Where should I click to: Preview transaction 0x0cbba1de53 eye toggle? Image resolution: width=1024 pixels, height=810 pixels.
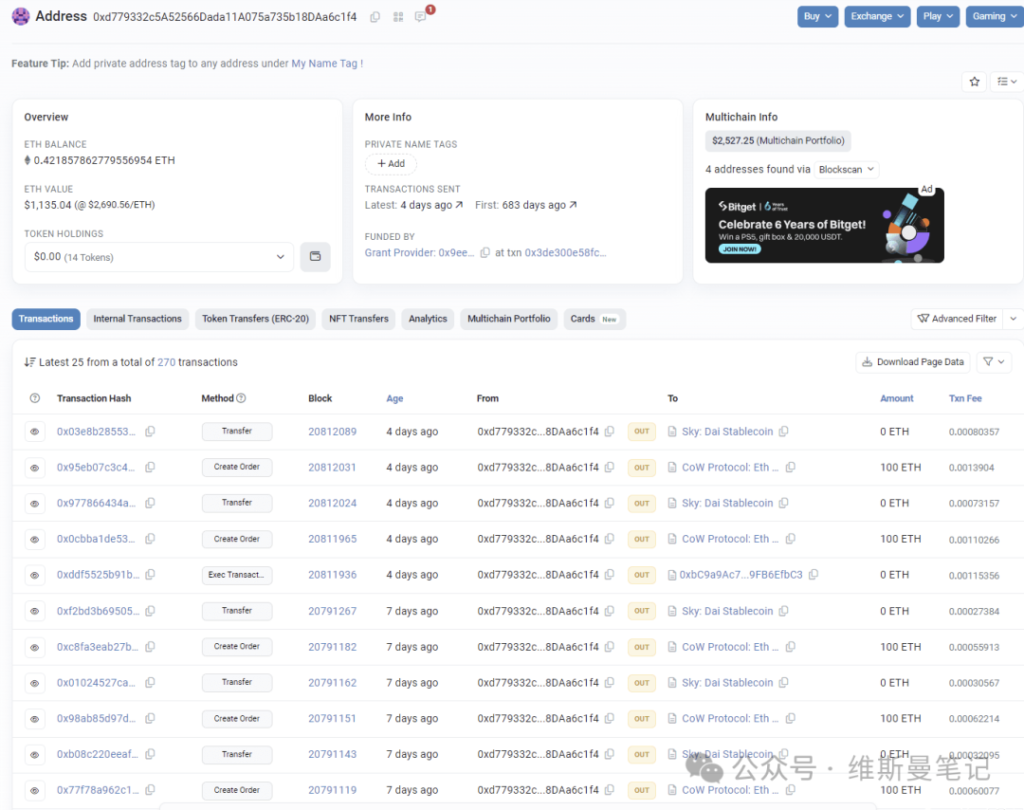tap(35, 540)
